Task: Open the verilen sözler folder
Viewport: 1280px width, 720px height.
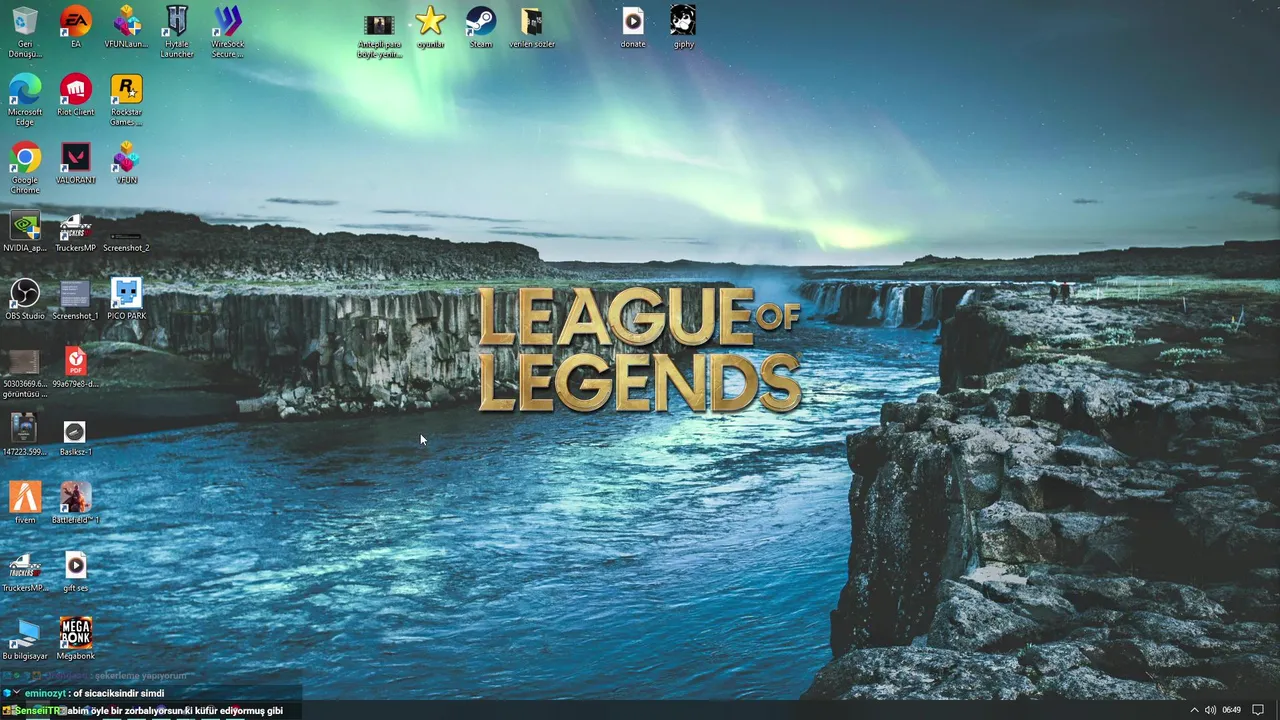Action: coord(532,27)
